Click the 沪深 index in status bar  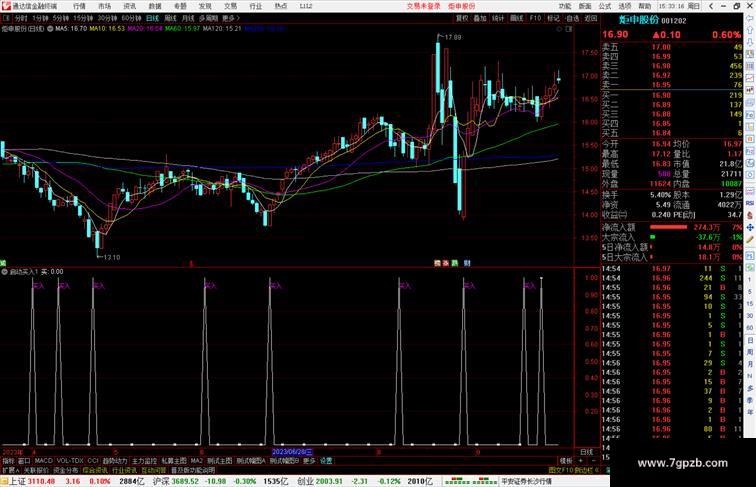(x=161, y=481)
